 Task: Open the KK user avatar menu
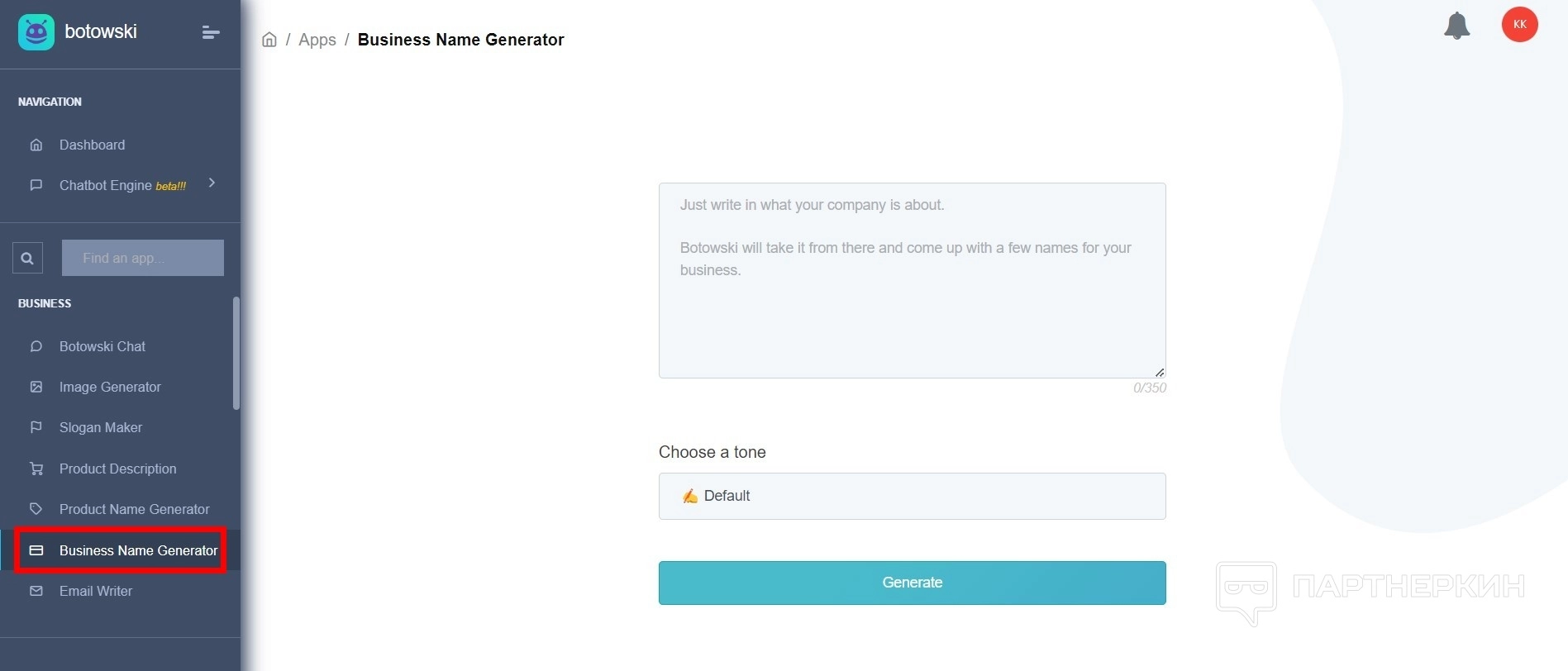pyautogui.click(x=1519, y=25)
